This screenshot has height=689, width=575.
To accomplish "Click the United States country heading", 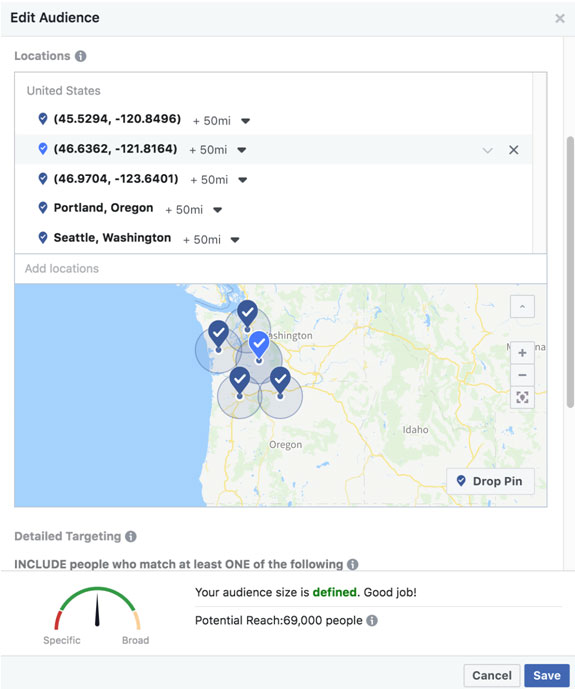I will (x=64, y=91).
